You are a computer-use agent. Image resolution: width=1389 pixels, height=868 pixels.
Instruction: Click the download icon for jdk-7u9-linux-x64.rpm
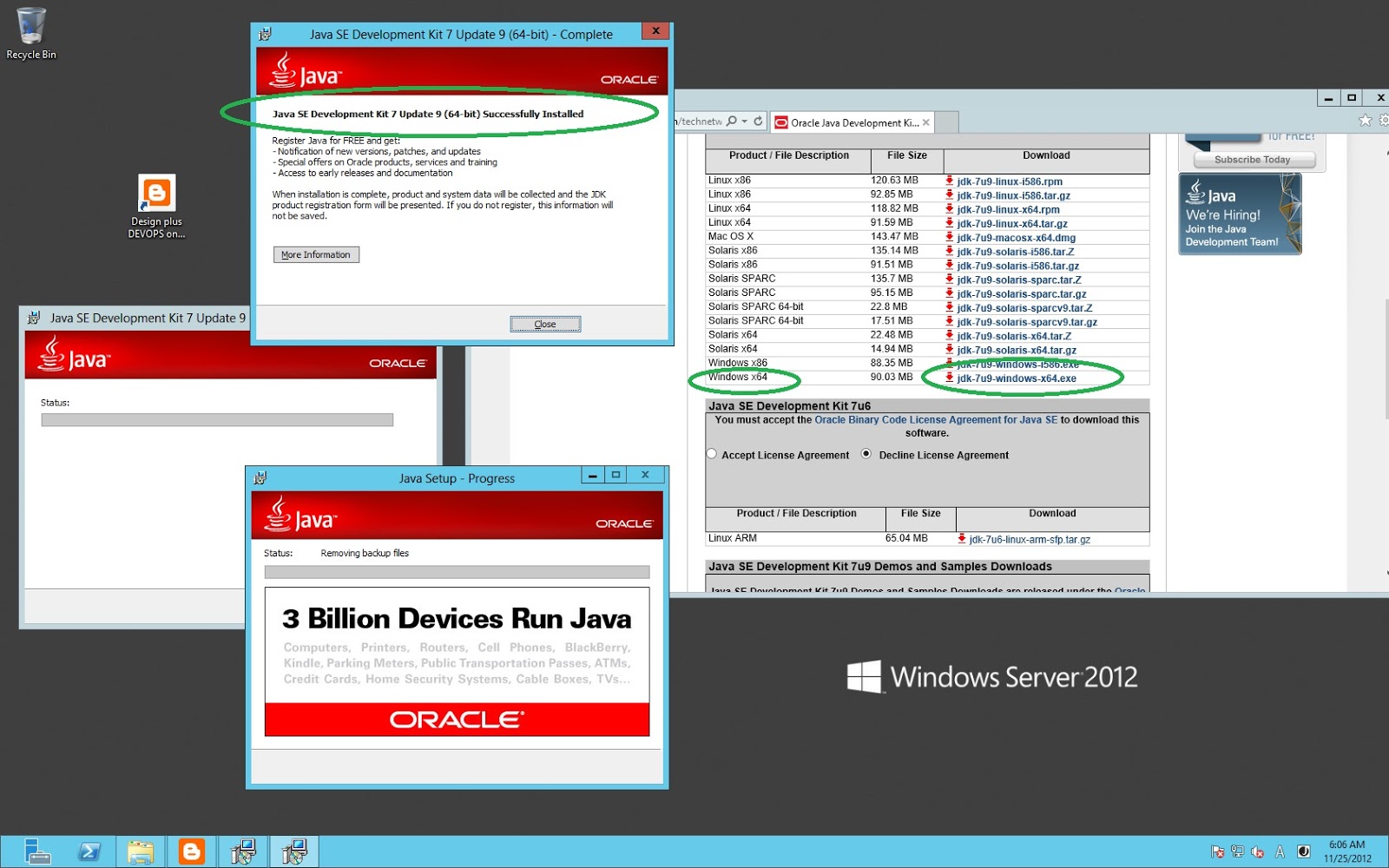950,208
